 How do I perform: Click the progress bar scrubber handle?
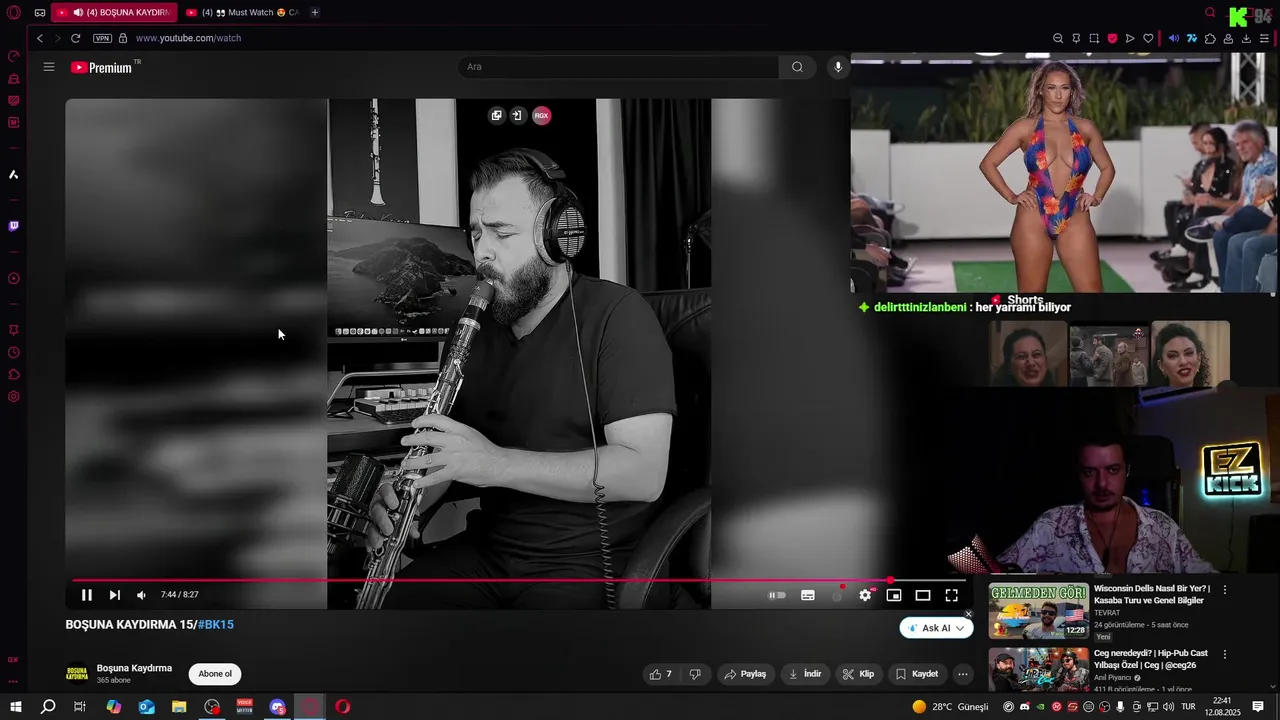click(x=890, y=580)
